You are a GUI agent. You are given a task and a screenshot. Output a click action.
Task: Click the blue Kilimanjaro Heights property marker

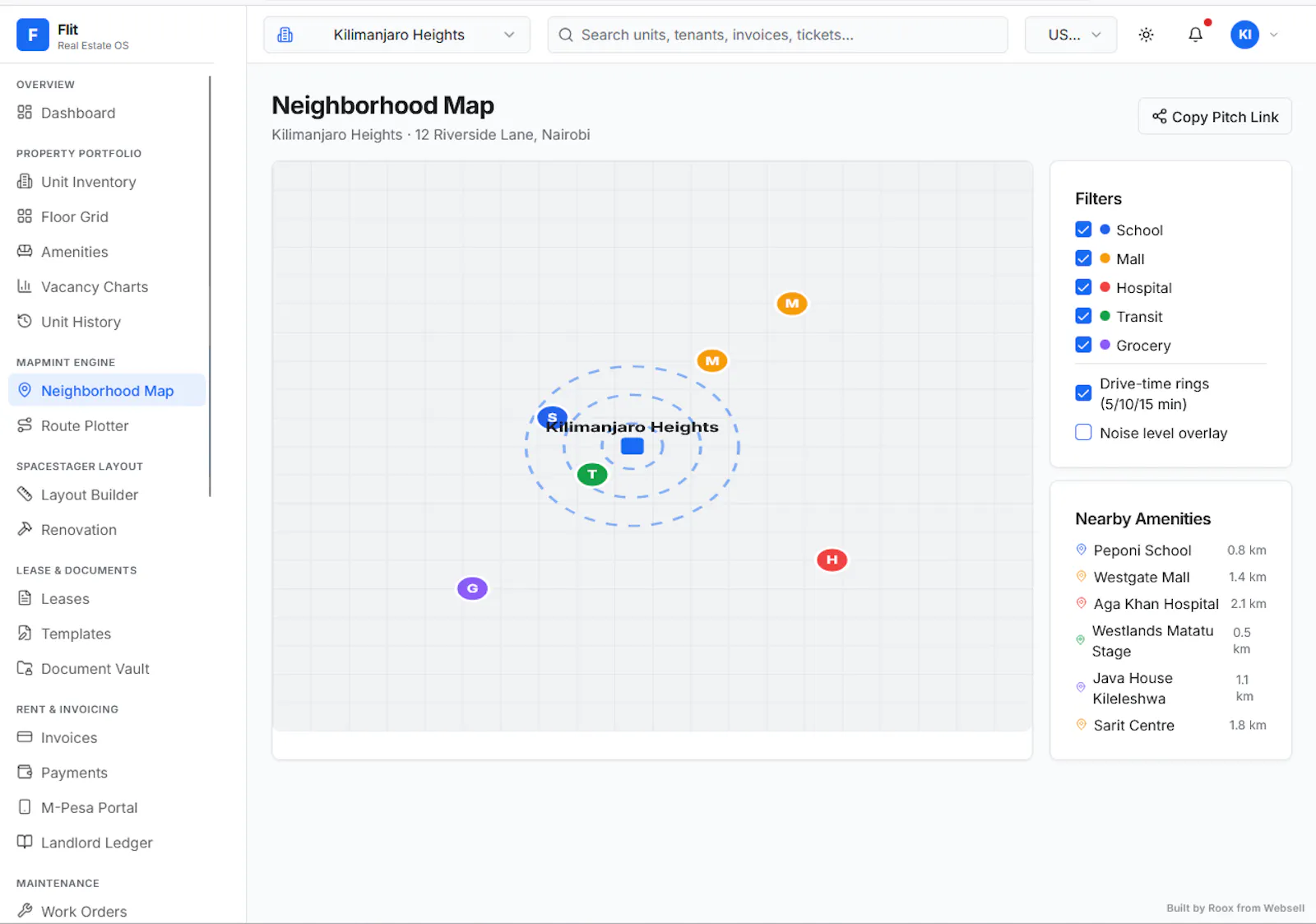point(633,446)
